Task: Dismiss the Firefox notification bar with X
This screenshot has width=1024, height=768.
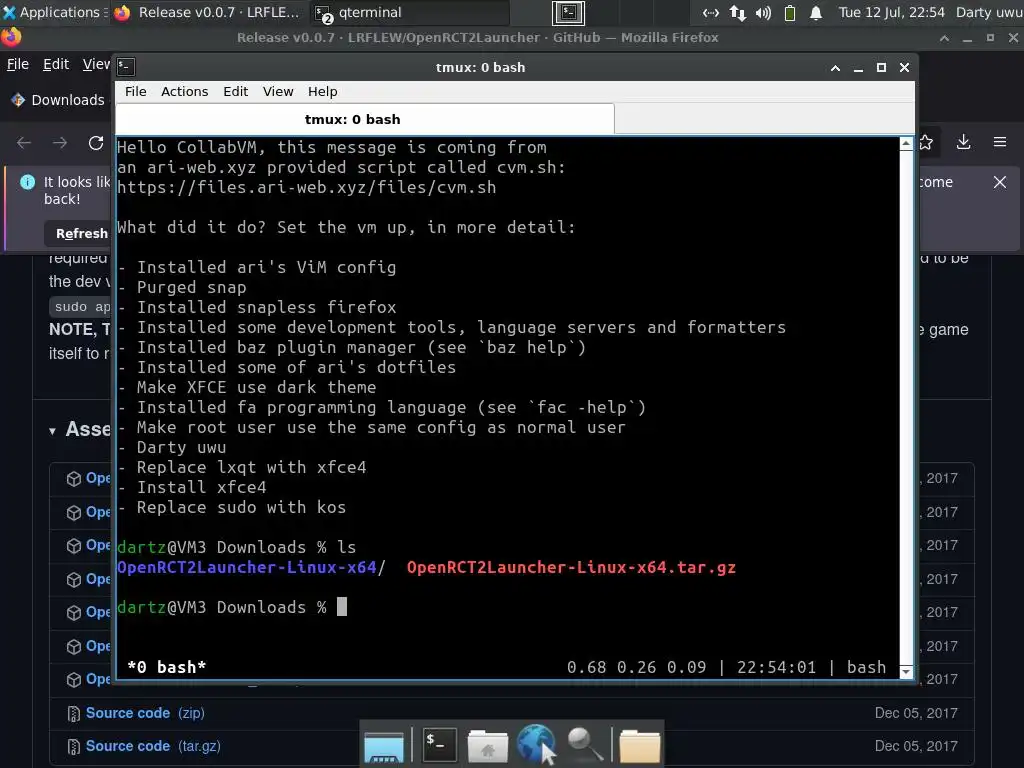Action: point(1000,182)
